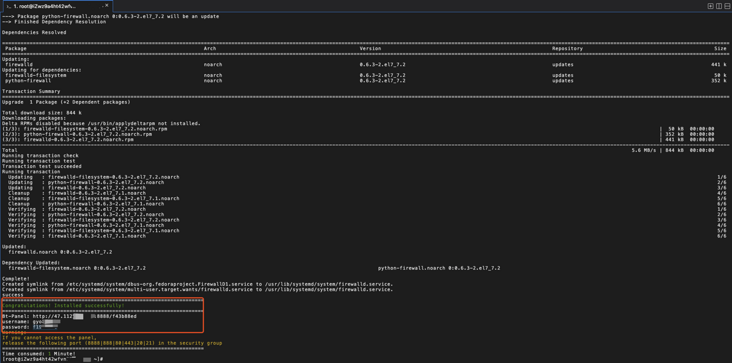Split the terminal vertically with the column icon
The image size is (732, 363).
718,6
